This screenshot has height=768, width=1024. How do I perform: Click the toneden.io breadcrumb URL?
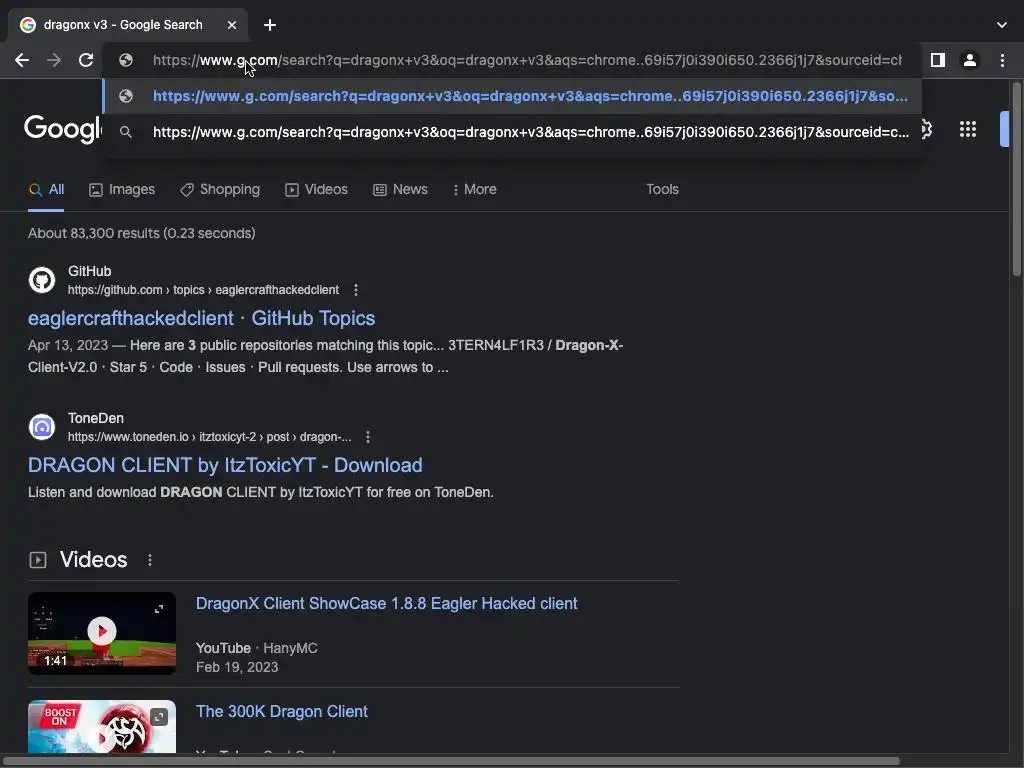coord(210,437)
